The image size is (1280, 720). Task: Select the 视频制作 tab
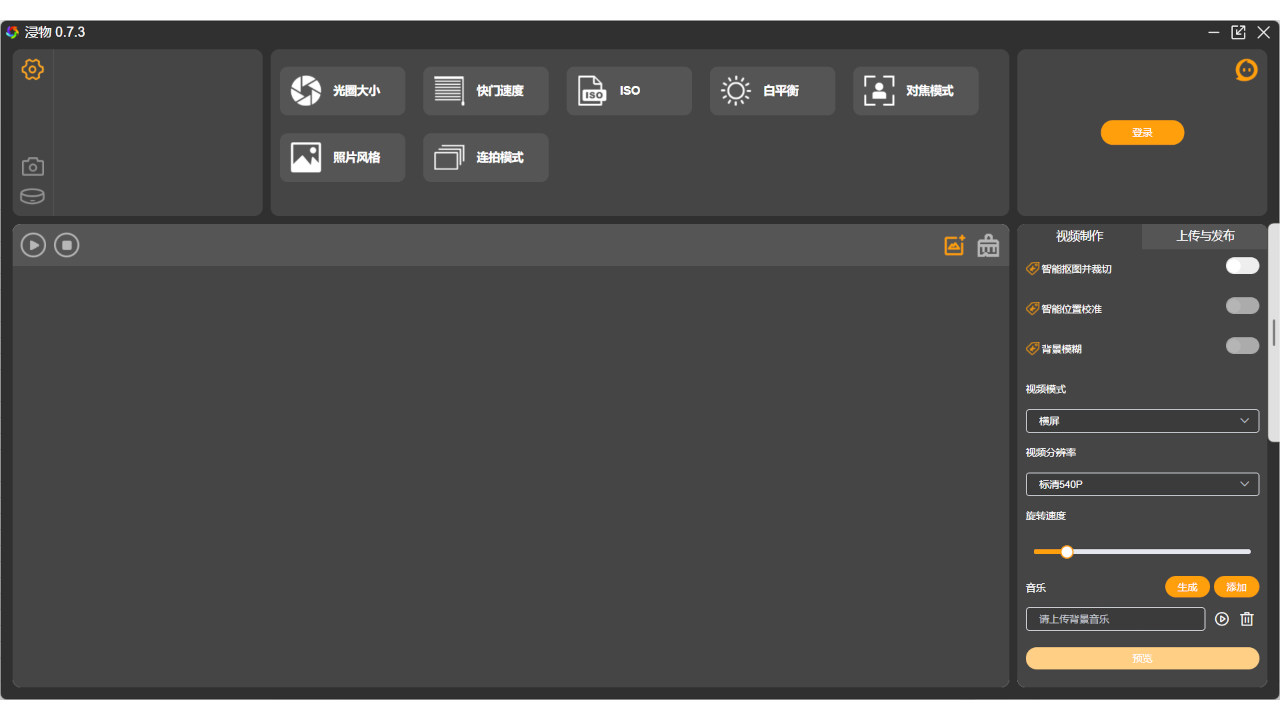coord(1080,236)
